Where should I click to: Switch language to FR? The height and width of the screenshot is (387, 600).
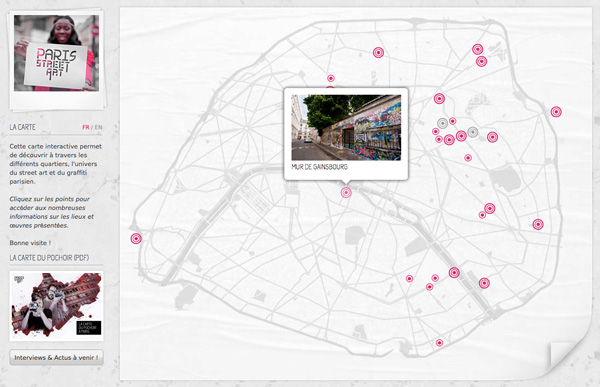click(x=86, y=127)
